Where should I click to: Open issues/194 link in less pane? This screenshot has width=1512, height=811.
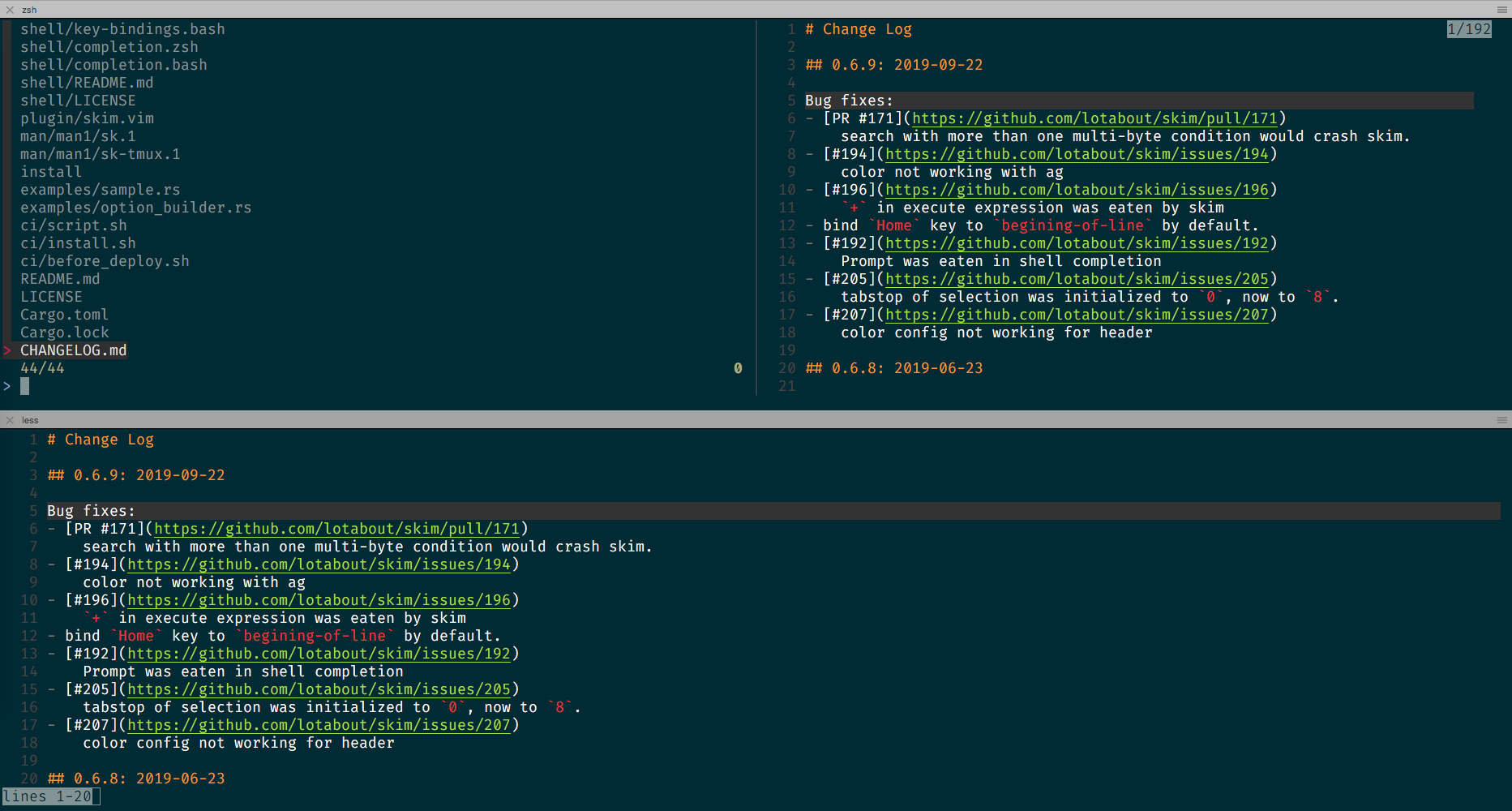pyautogui.click(x=319, y=564)
